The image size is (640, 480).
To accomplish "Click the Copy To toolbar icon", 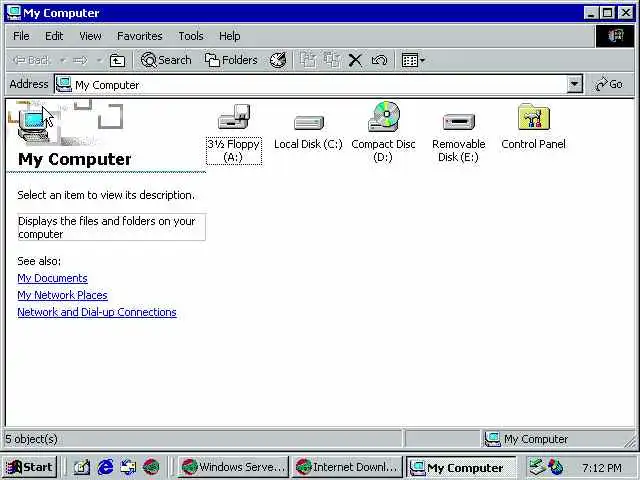I will point(332,60).
